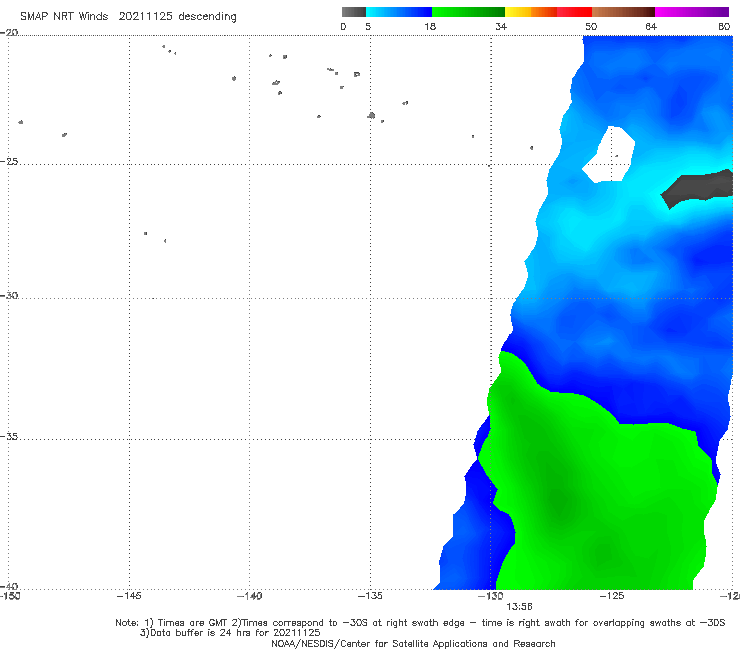Click the brown 50-64 color bar segment
The image size is (740, 650).
(623, 12)
